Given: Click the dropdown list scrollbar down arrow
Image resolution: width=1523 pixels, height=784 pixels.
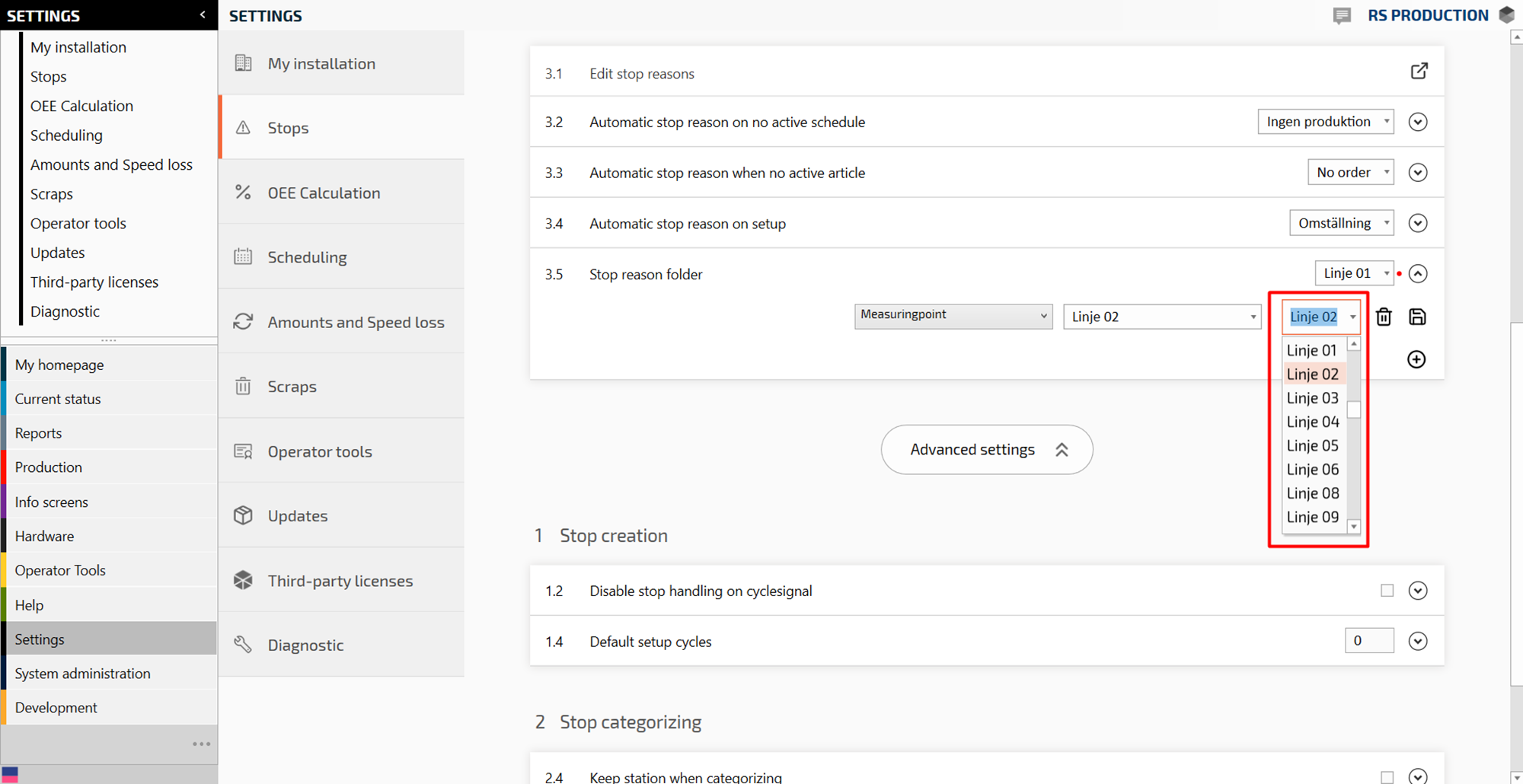Looking at the screenshot, I should coord(1354,527).
